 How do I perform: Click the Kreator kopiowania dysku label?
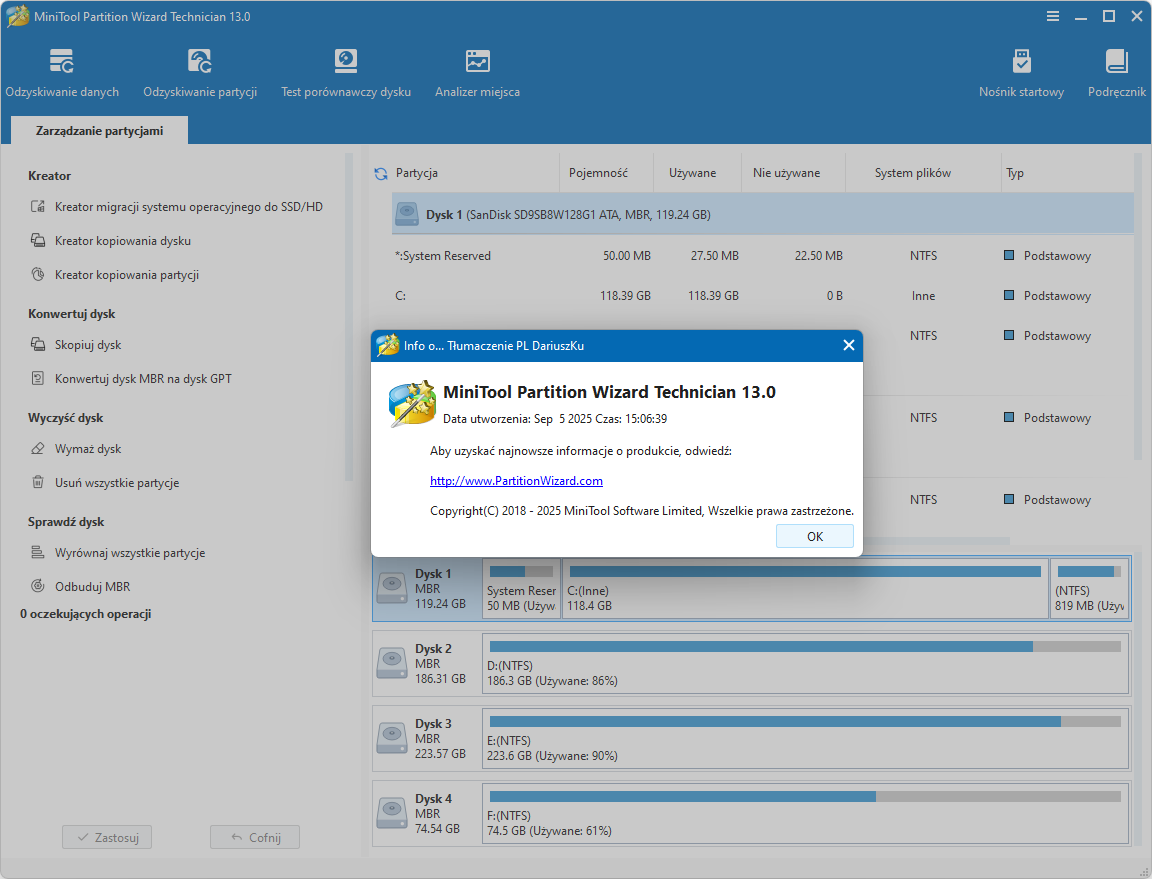tap(123, 240)
